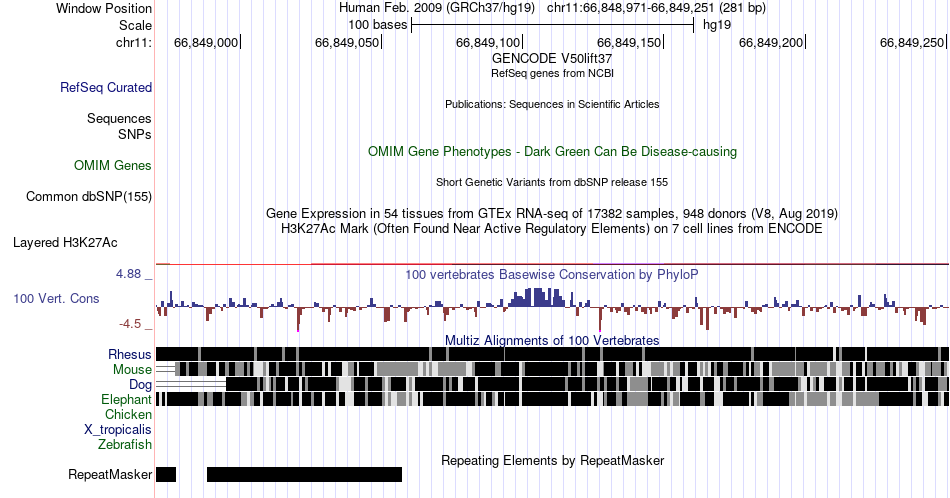Click the Elephant alignment bar
Viewport: 950px width, 498px height.
(x=552, y=399)
